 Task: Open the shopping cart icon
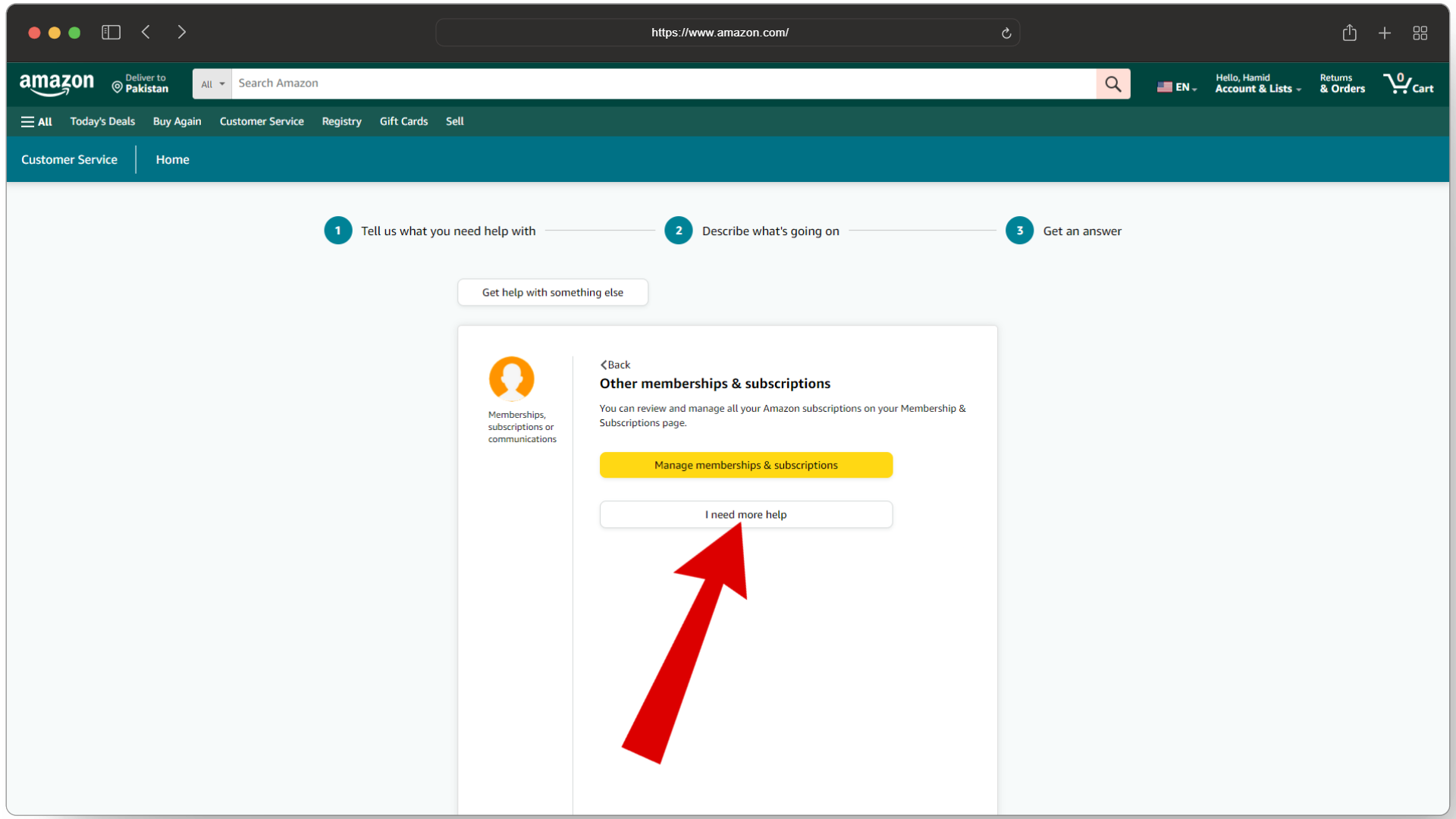(x=1407, y=83)
